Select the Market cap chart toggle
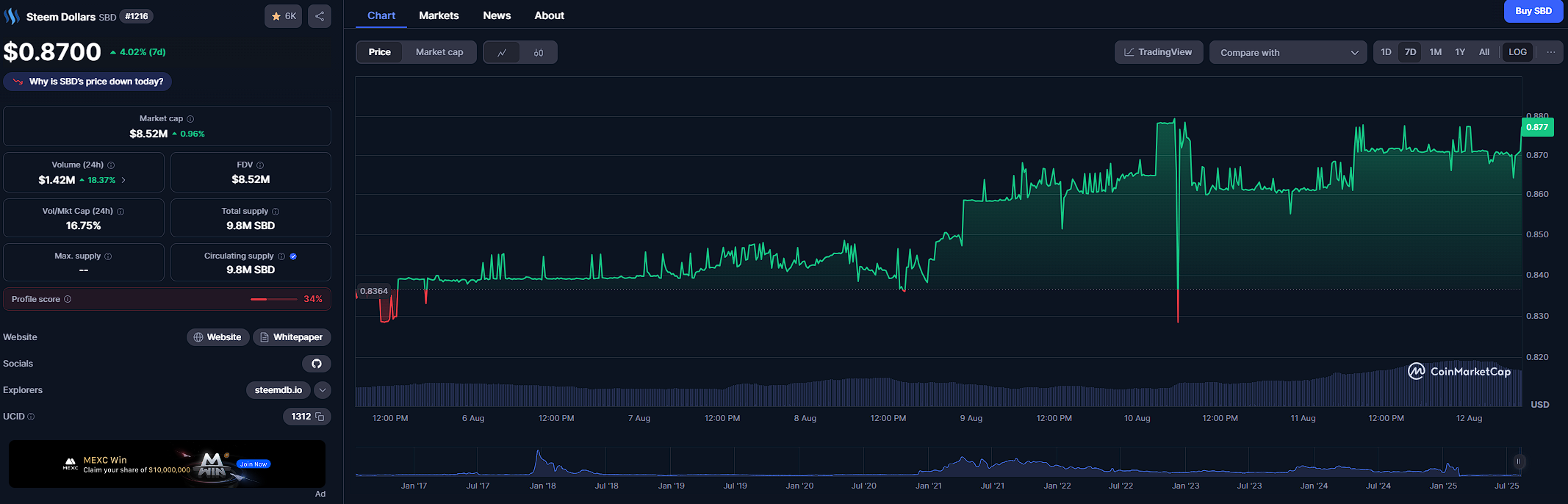Screen dimensions: 1568x504 click(439, 52)
